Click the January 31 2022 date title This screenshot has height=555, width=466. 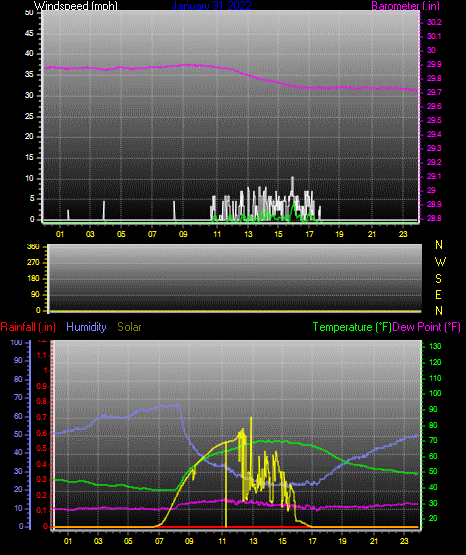211,5
